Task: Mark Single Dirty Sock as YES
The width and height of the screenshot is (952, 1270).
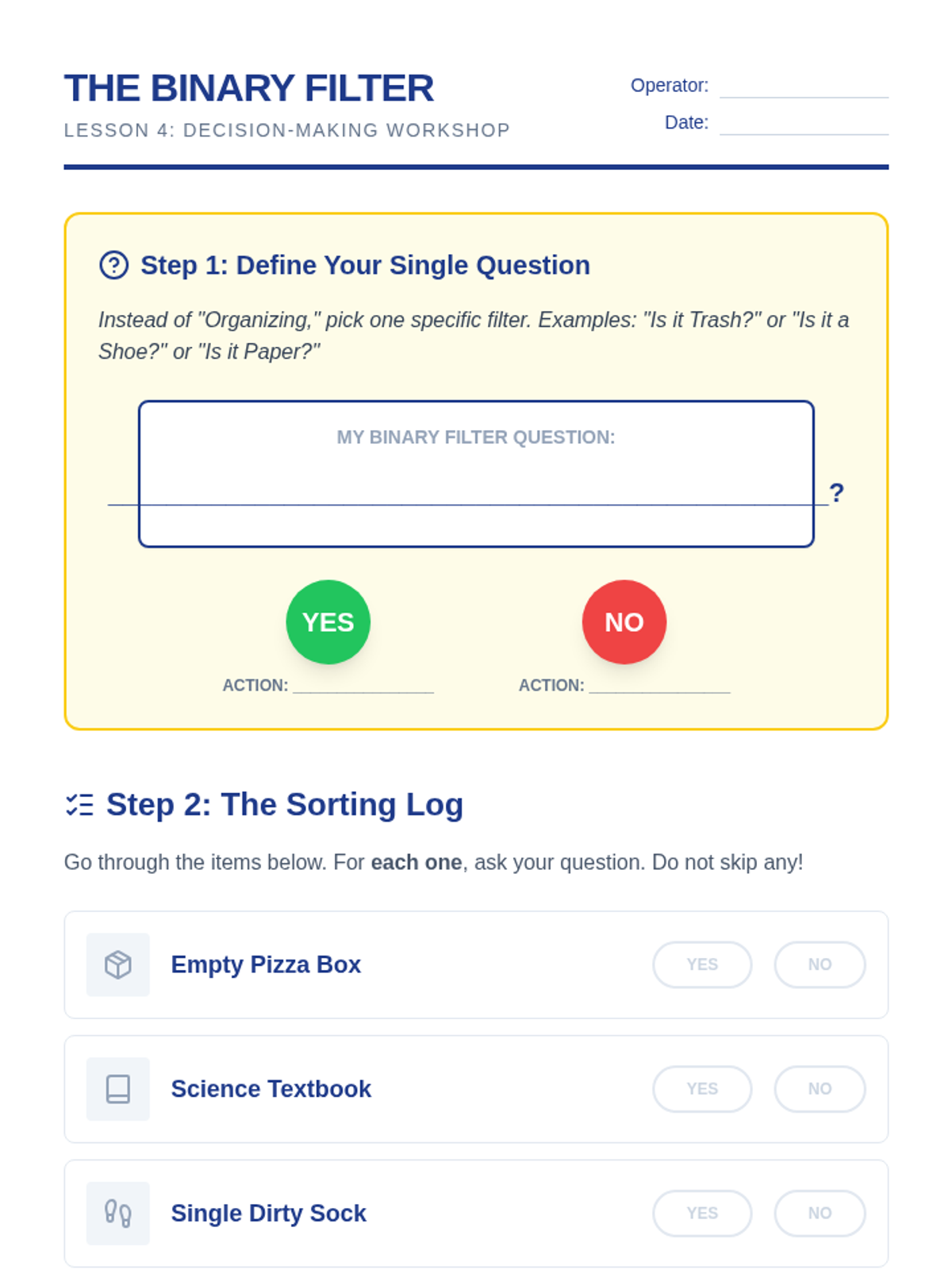Action: (x=702, y=1213)
